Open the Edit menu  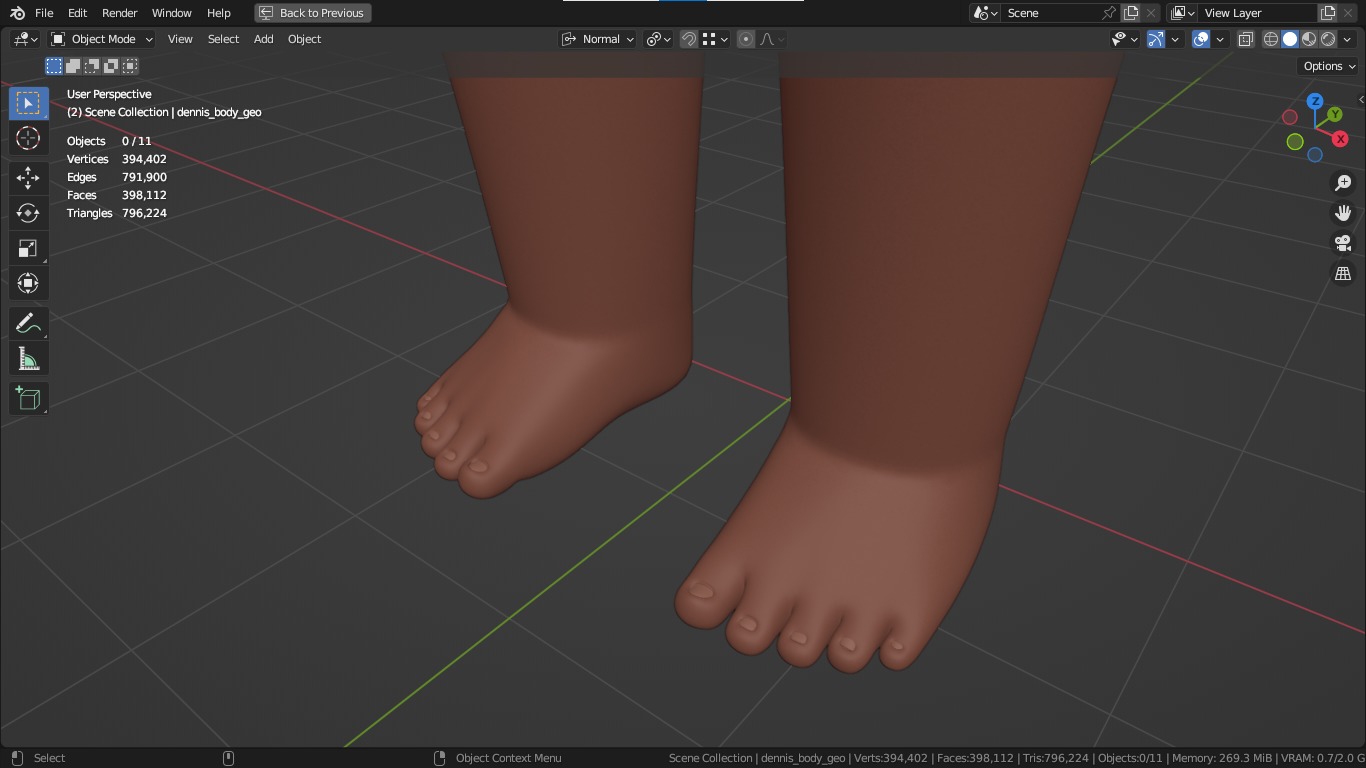click(x=77, y=13)
